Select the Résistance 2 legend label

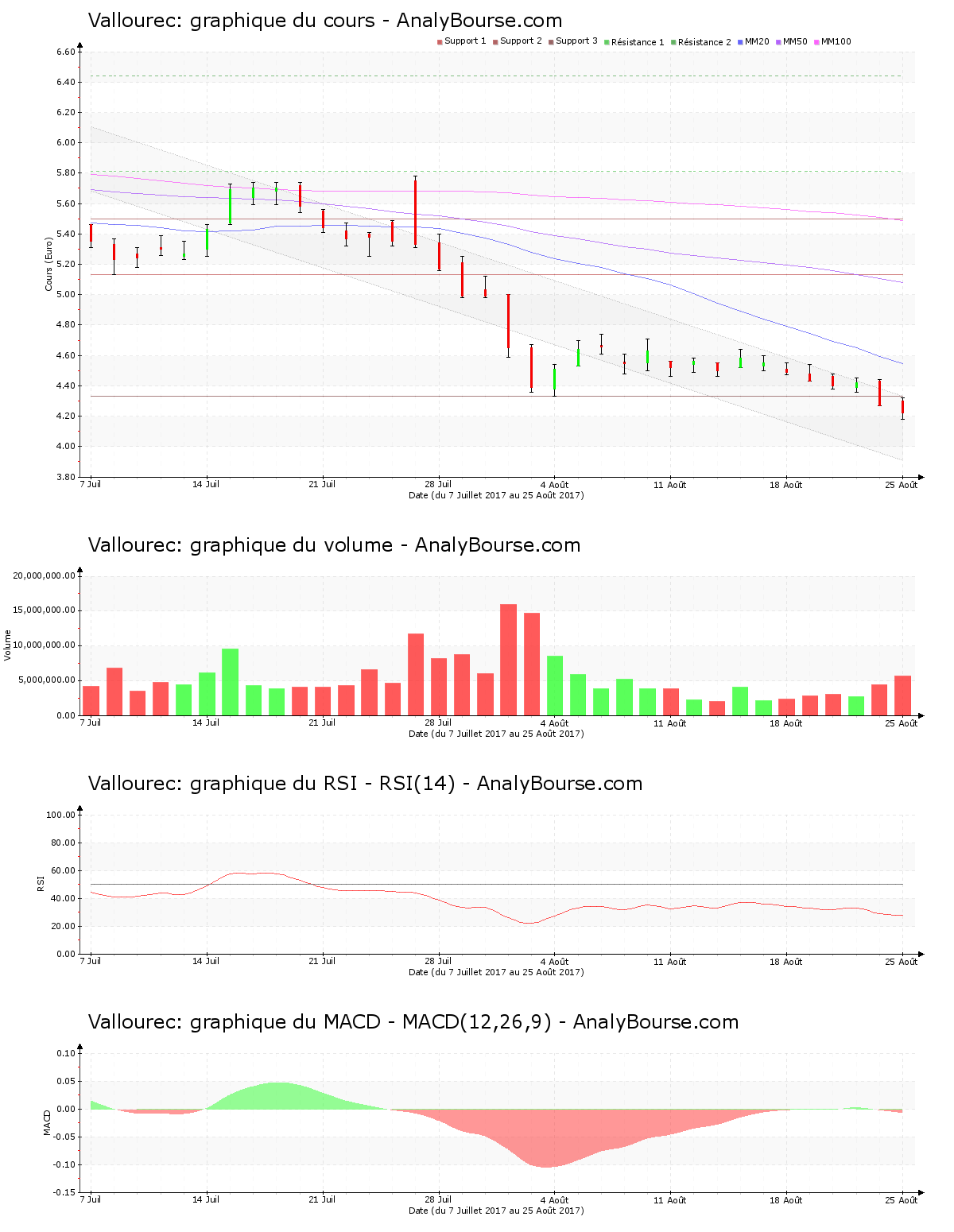click(704, 42)
